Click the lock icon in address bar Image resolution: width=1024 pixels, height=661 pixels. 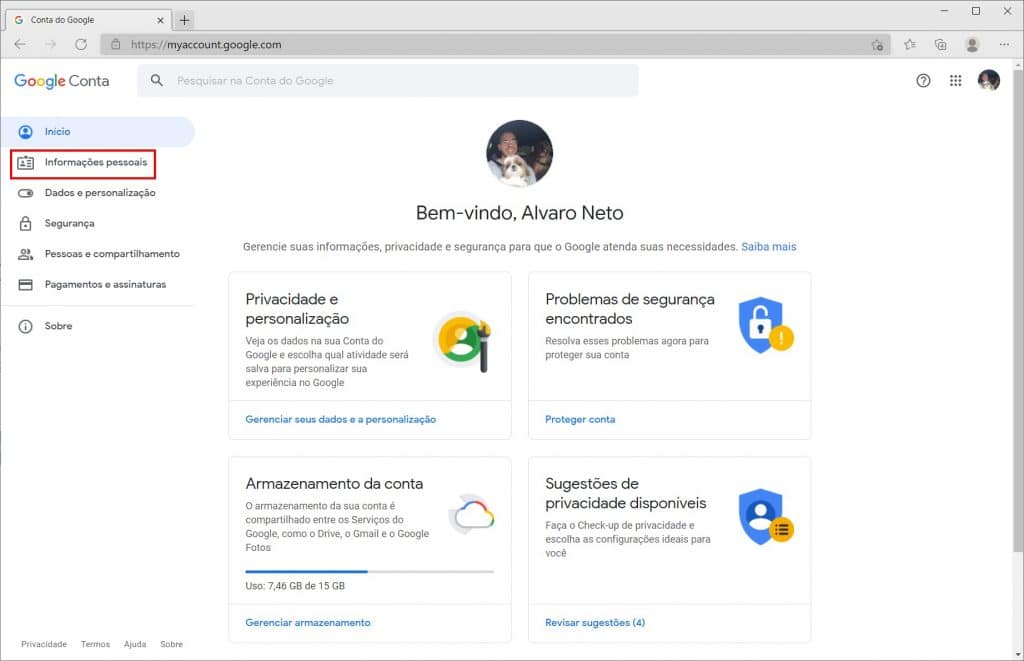point(116,44)
